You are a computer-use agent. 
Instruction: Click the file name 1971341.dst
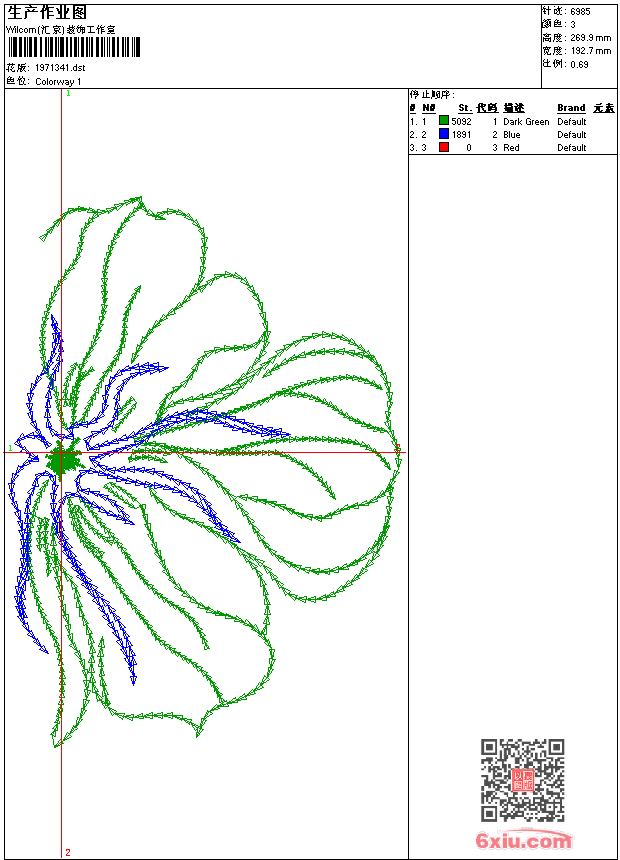[60, 68]
